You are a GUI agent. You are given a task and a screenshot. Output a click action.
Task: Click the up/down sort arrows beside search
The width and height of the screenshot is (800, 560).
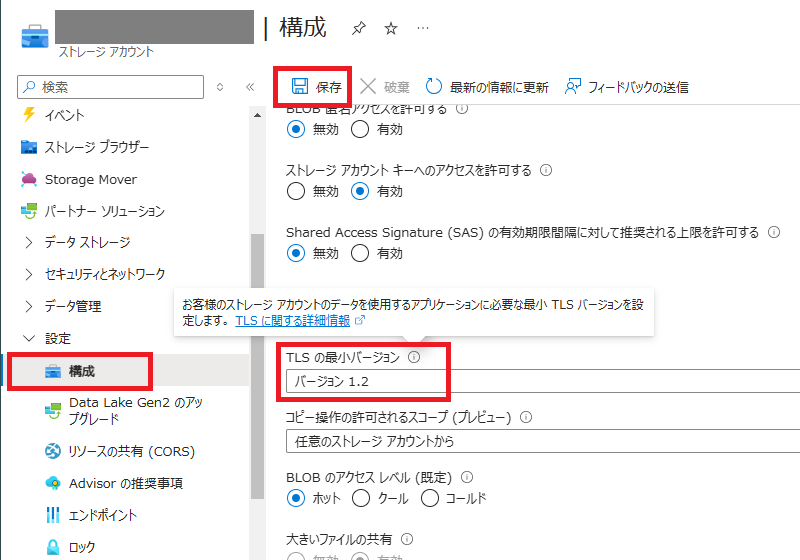[220, 87]
